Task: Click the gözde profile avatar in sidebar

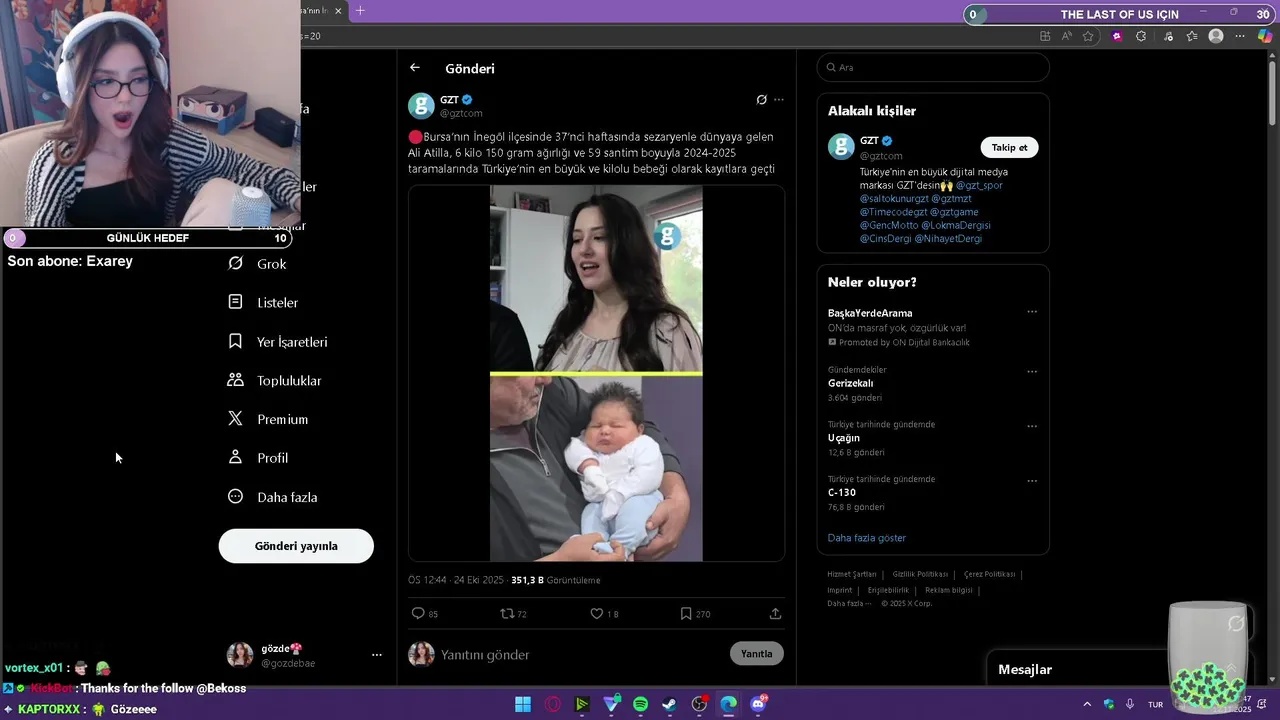Action: tap(240, 655)
